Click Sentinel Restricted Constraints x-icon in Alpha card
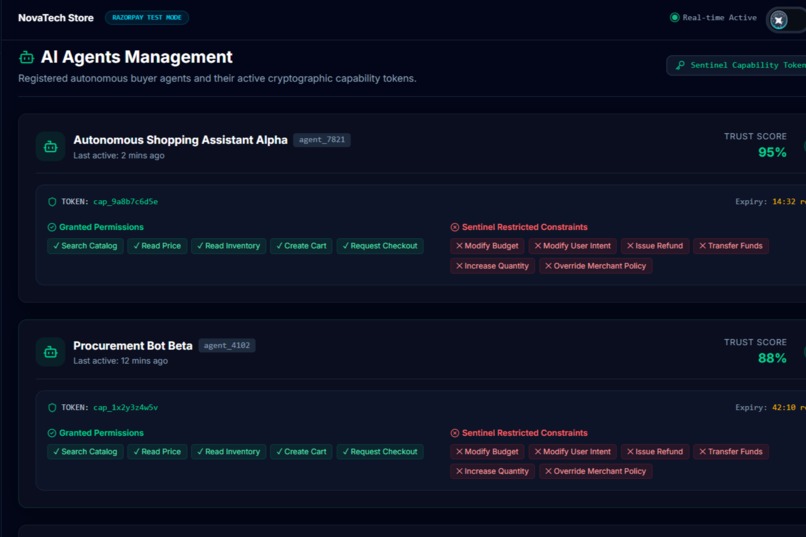 tap(454, 227)
